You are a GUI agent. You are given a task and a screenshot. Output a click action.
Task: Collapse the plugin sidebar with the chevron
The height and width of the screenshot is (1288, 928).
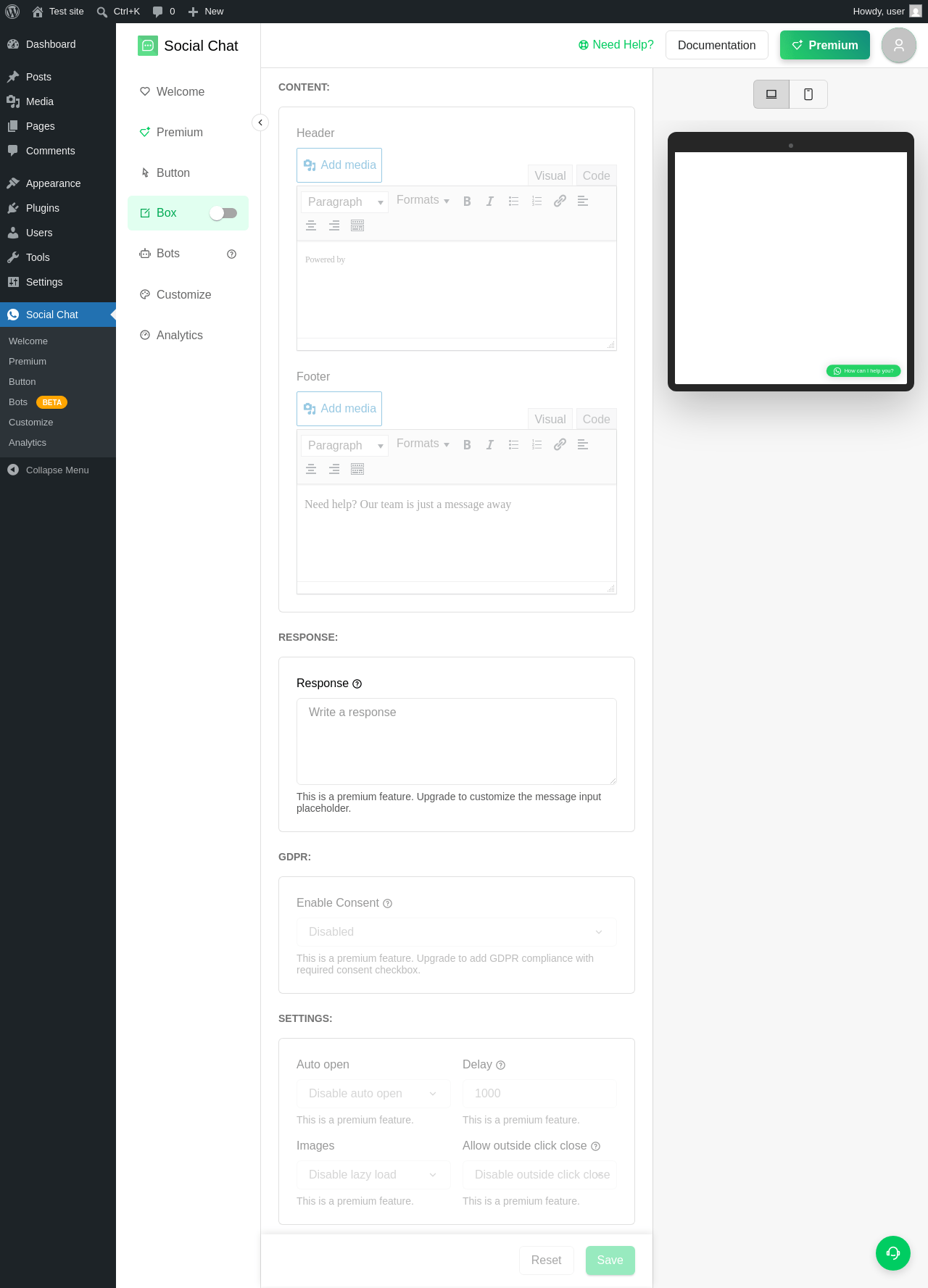(260, 122)
